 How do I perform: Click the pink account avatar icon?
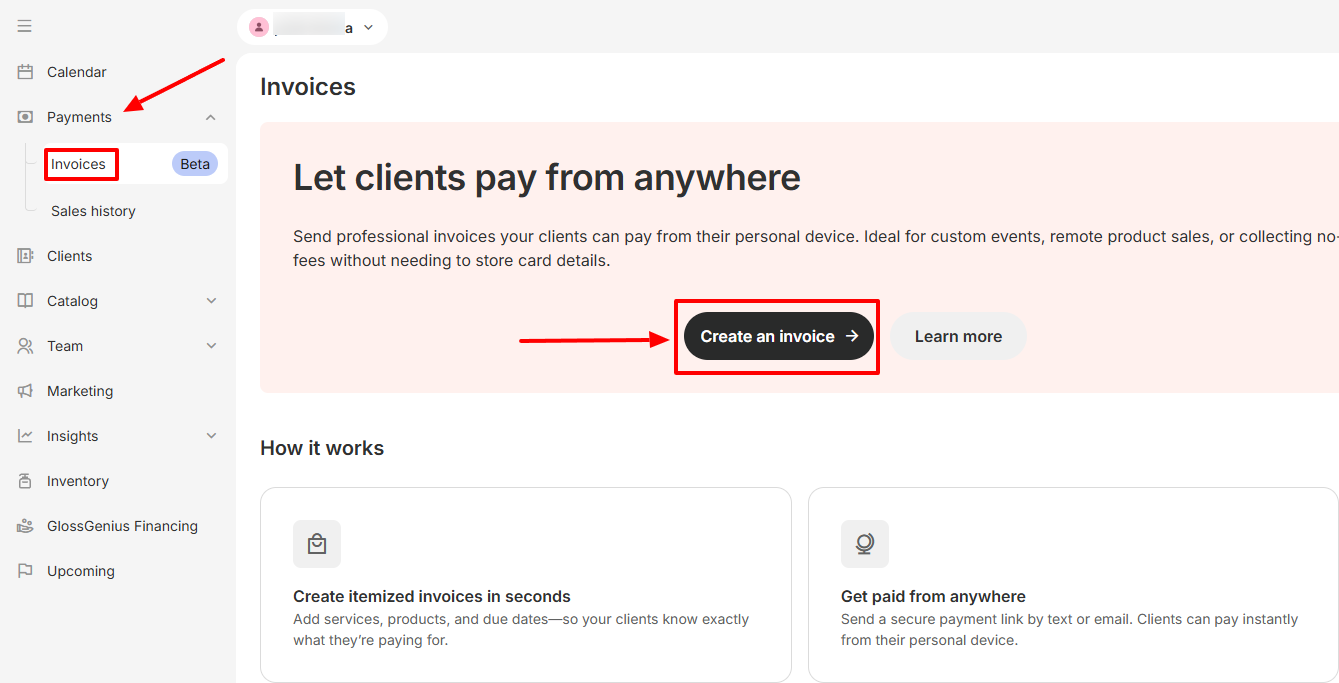coord(259,27)
